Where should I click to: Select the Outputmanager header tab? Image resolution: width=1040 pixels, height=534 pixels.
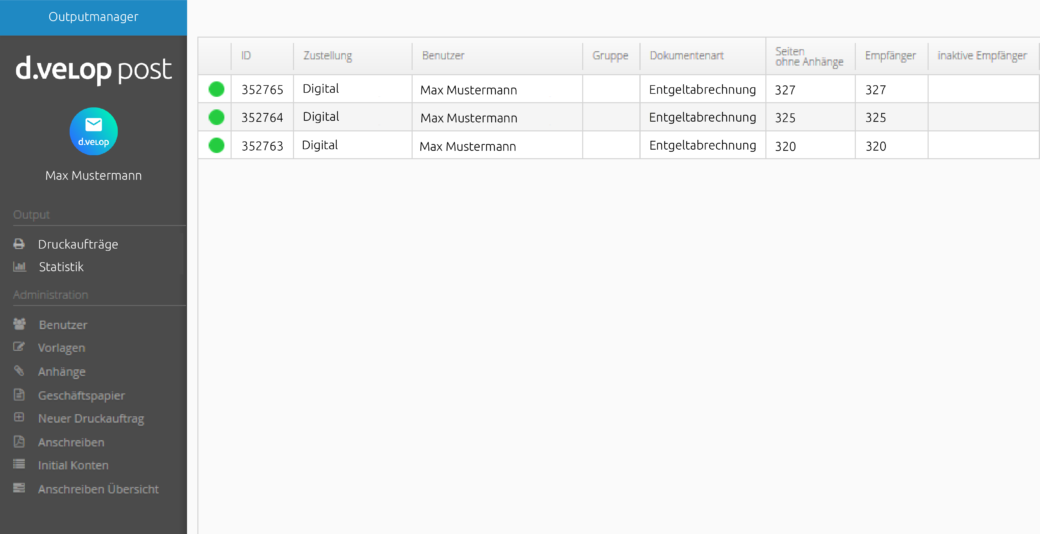tap(94, 17)
